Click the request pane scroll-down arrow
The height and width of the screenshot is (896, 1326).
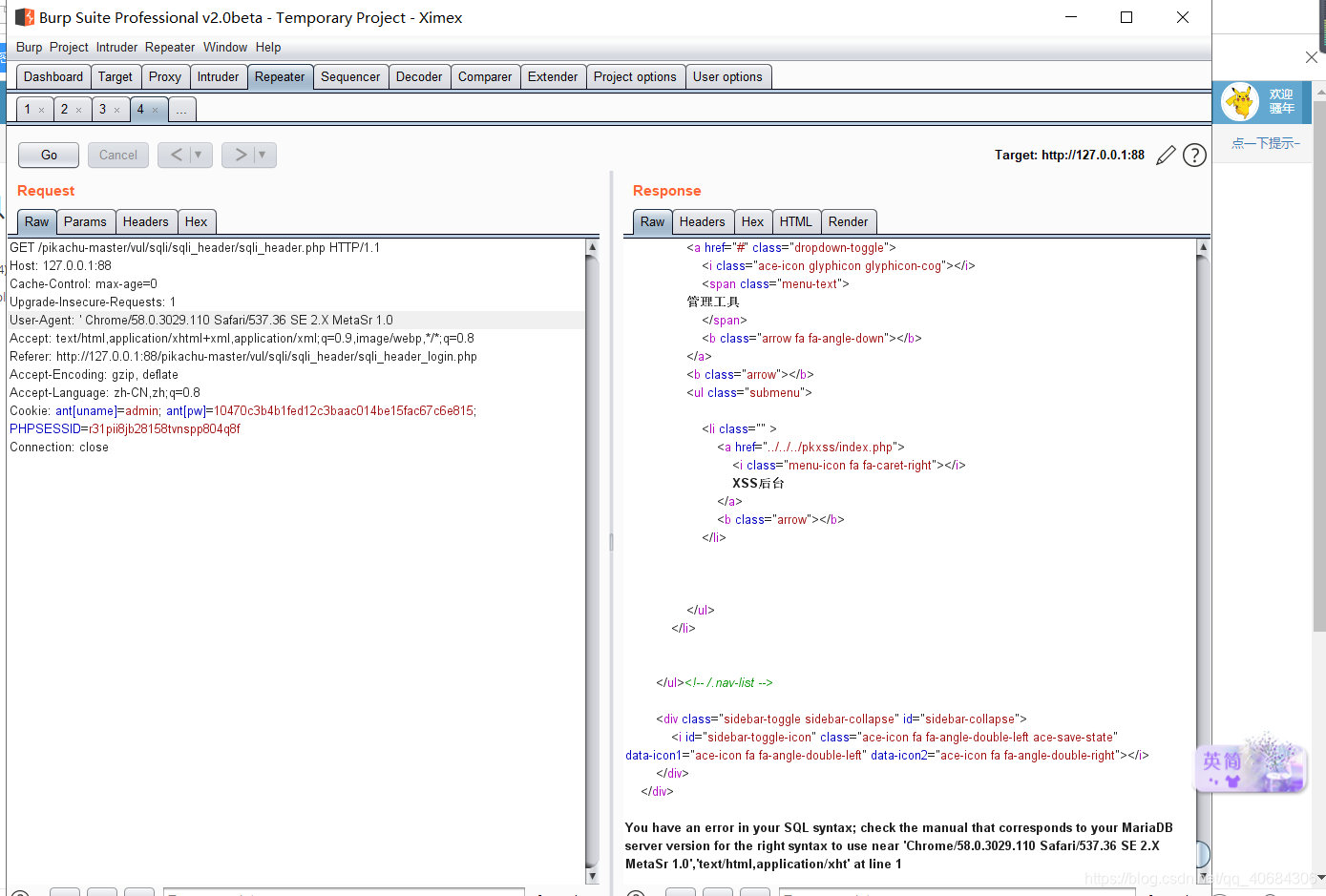(x=592, y=876)
